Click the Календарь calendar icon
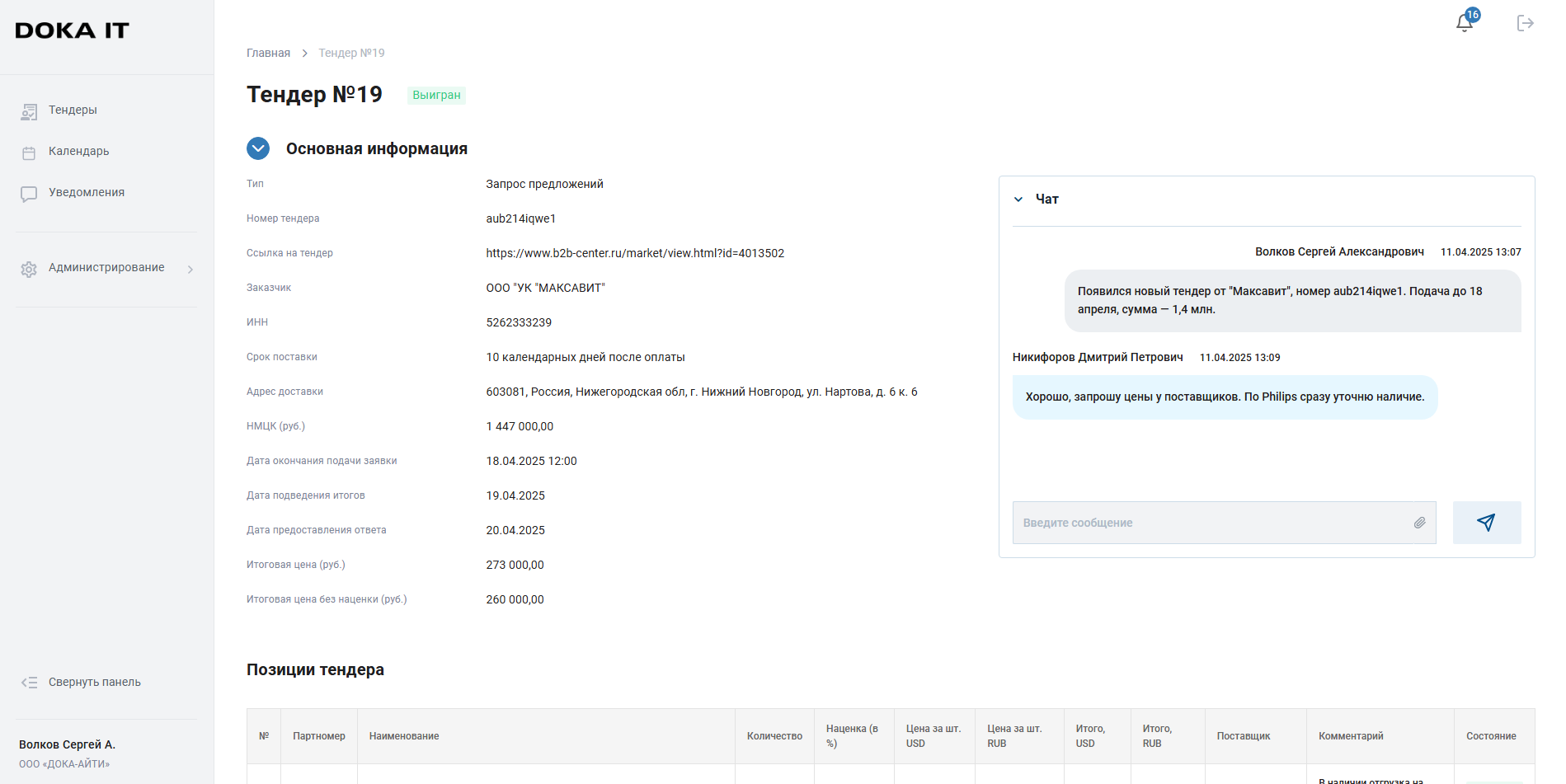Image resolution: width=1566 pixels, height=784 pixels. coord(29,153)
